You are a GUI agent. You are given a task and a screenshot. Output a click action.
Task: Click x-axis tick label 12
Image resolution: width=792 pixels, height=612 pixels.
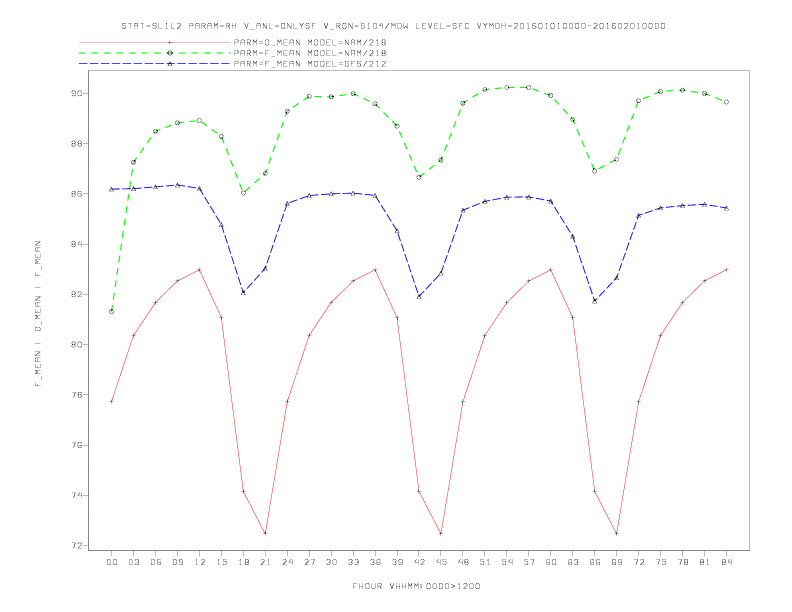(x=200, y=562)
